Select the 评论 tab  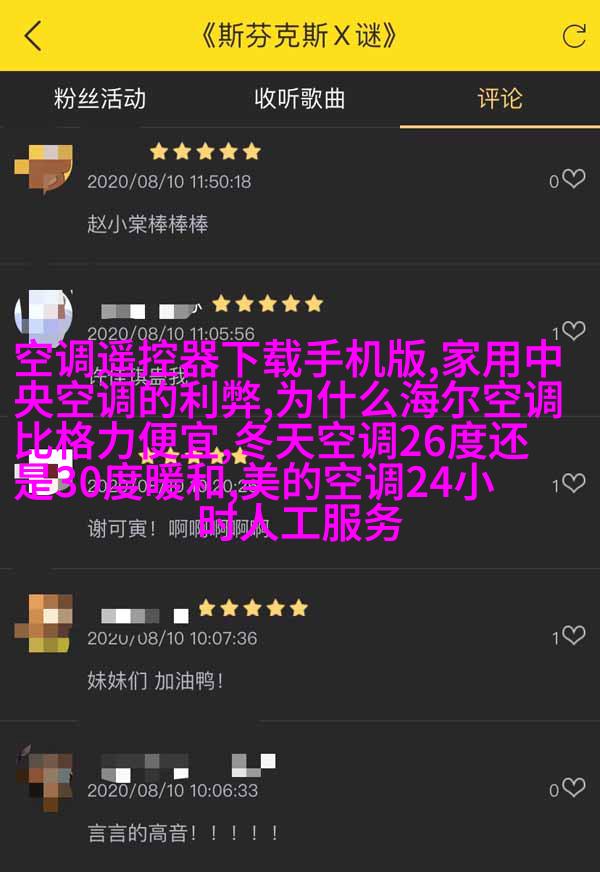coord(500,99)
